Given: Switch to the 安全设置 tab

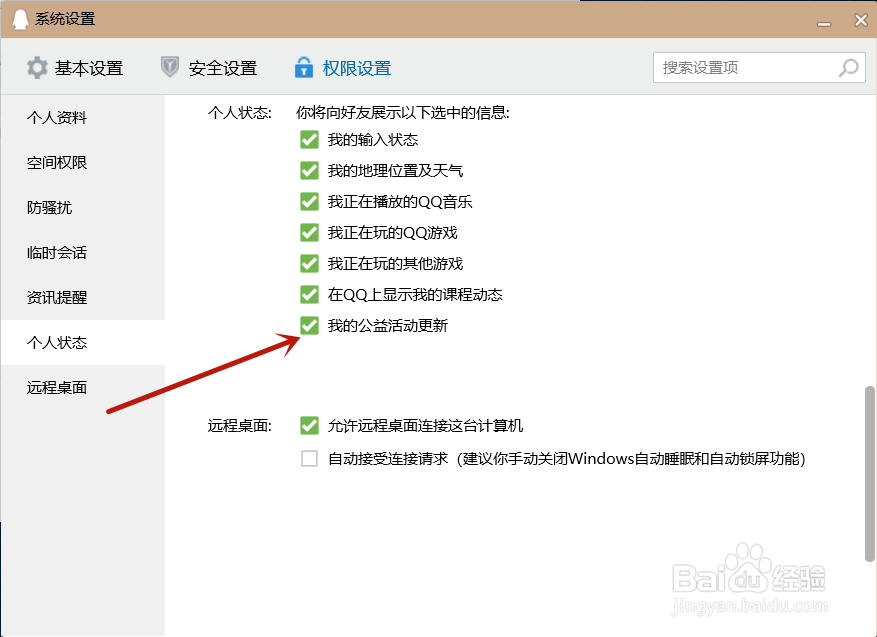Looking at the screenshot, I should pyautogui.click(x=209, y=68).
